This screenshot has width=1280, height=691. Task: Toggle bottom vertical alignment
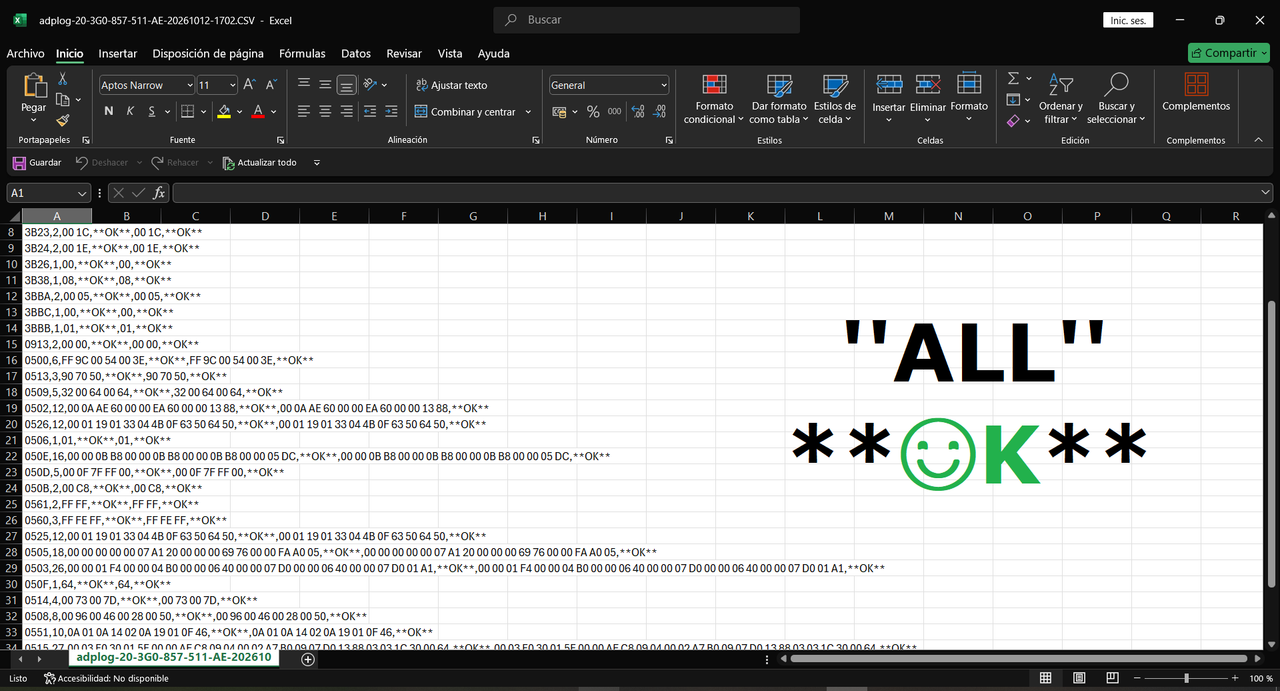click(347, 85)
